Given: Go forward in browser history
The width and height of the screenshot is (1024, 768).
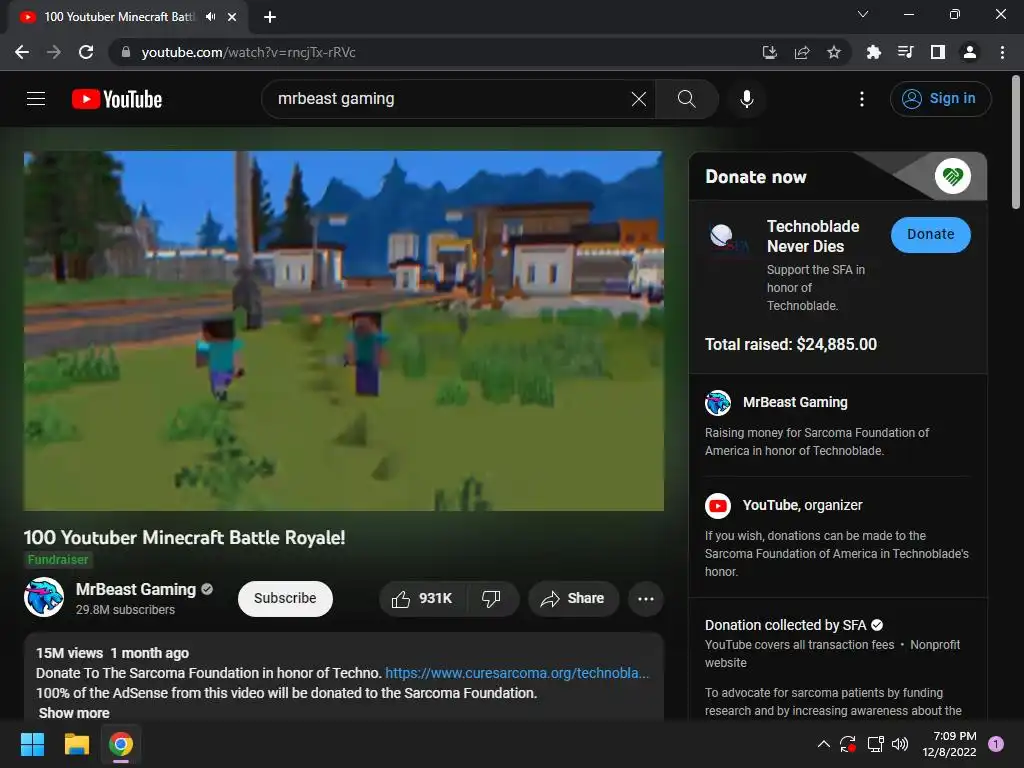Looking at the screenshot, I should coord(54,52).
